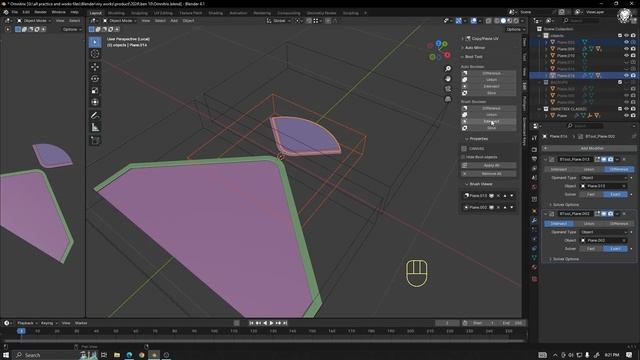Click the Add Modifier button
640x360 pixels.
tap(589, 148)
